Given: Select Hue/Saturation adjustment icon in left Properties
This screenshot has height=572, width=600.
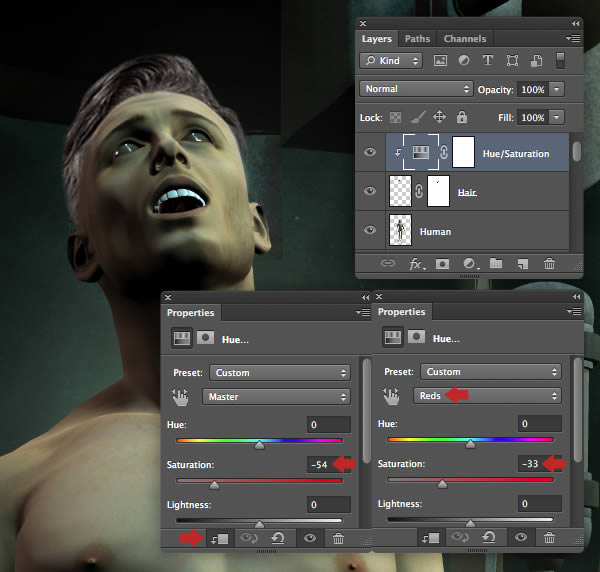Looking at the screenshot, I should point(182,338).
